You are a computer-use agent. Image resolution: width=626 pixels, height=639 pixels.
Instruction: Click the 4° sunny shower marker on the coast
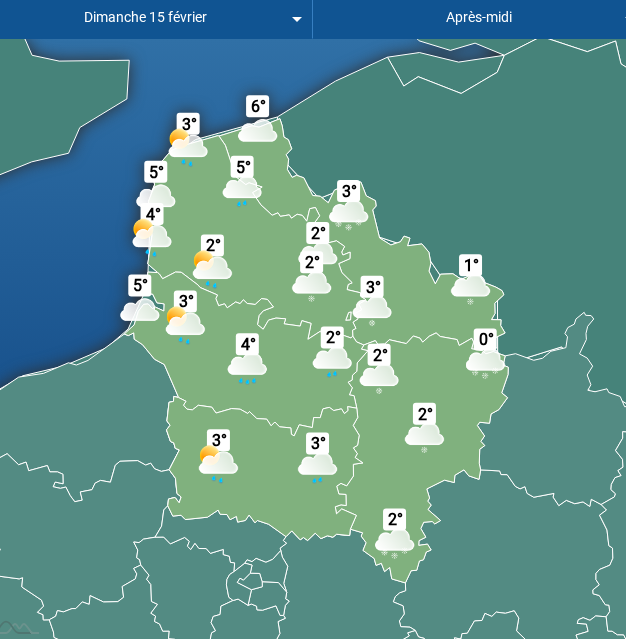pyautogui.click(x=152, y=230)
